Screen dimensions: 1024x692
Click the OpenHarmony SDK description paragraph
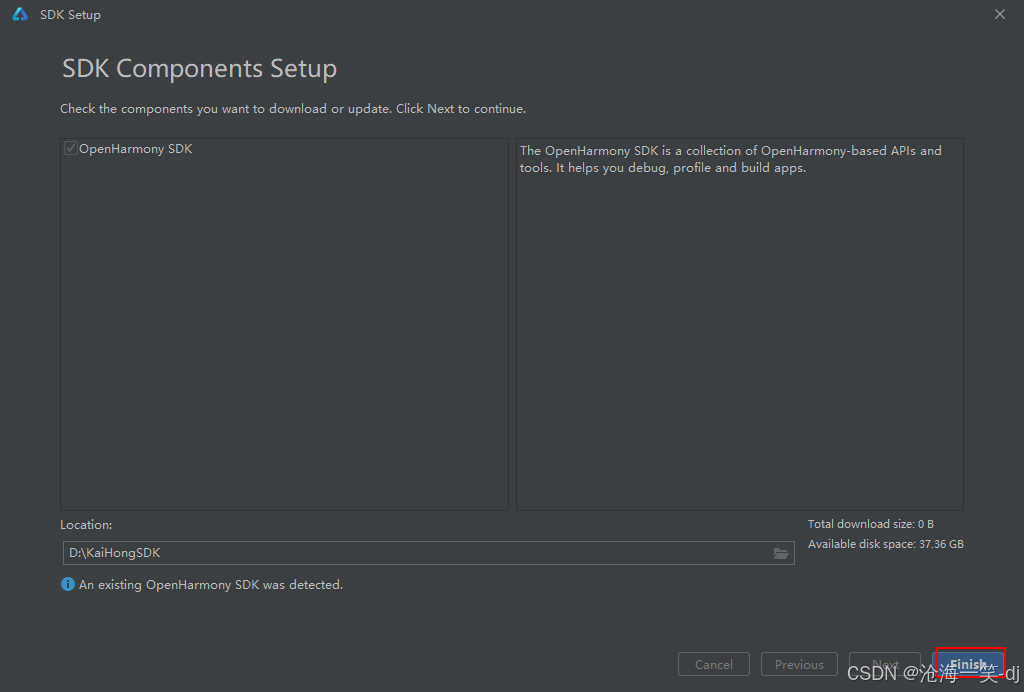tap(730, 159)
